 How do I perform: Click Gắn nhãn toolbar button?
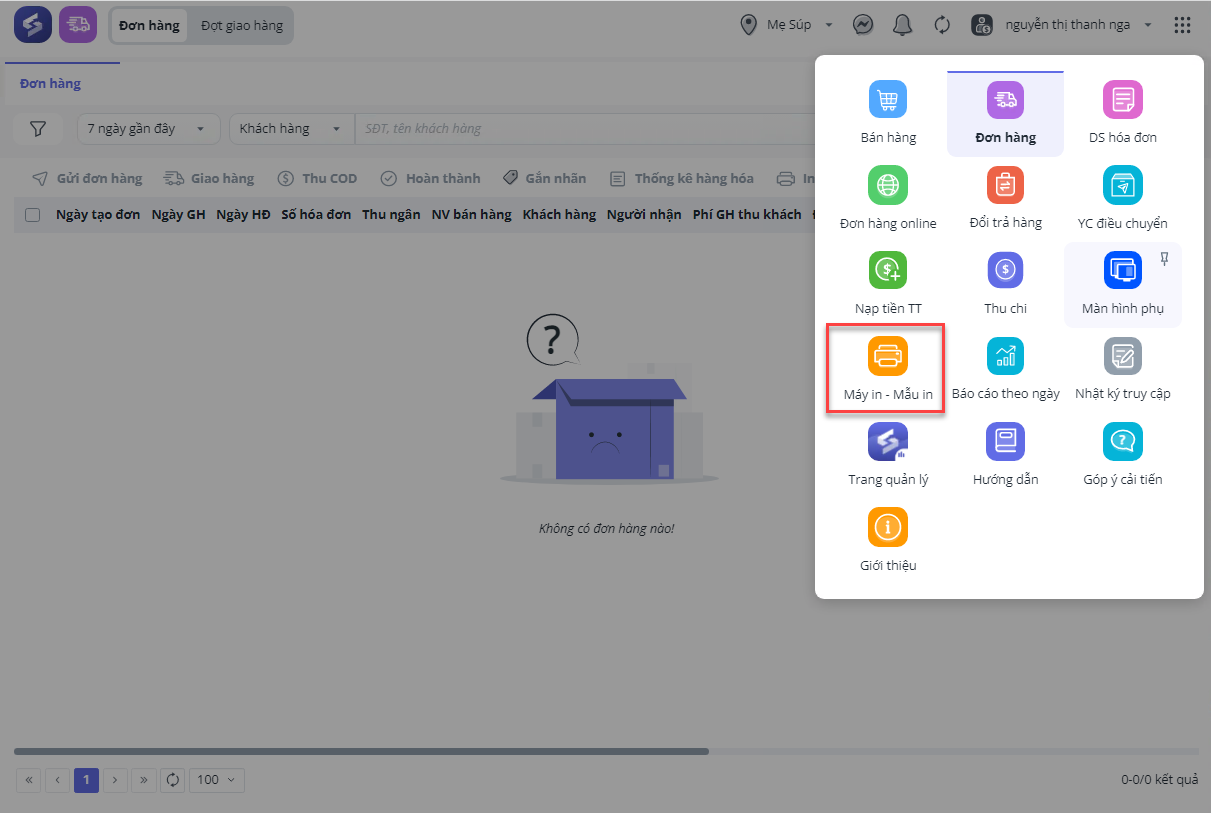coord(544,178)
